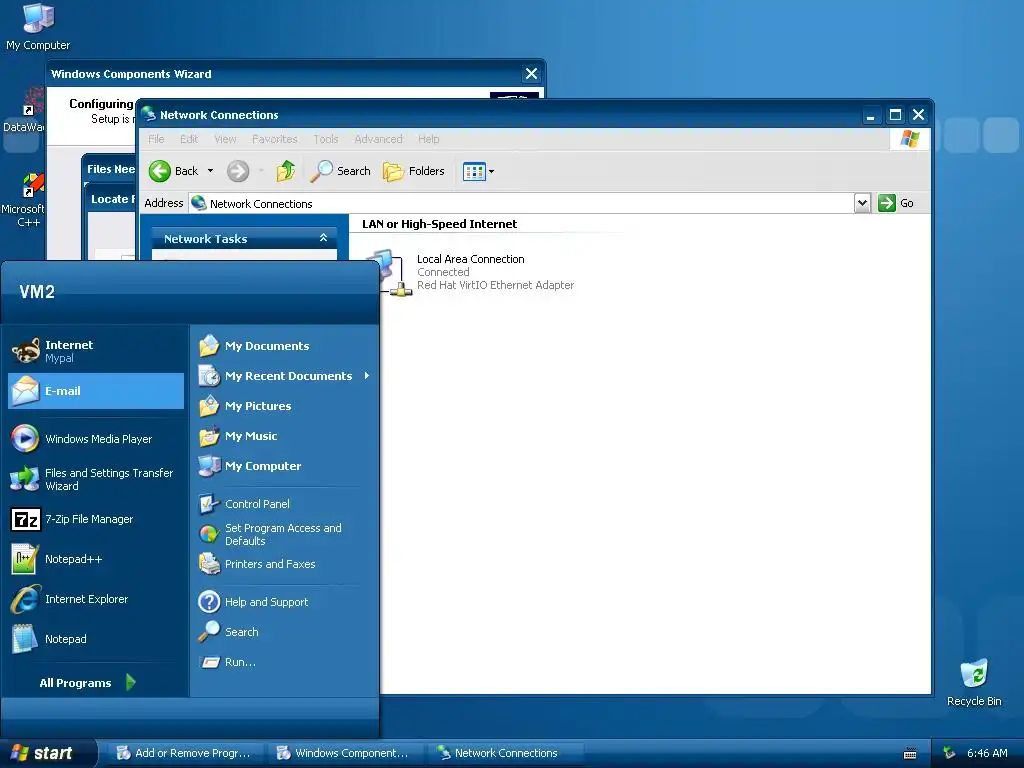
Task: Click the 'Red Hat VirtIO Ethernet Adapter' text
Action: coord(495,285)
